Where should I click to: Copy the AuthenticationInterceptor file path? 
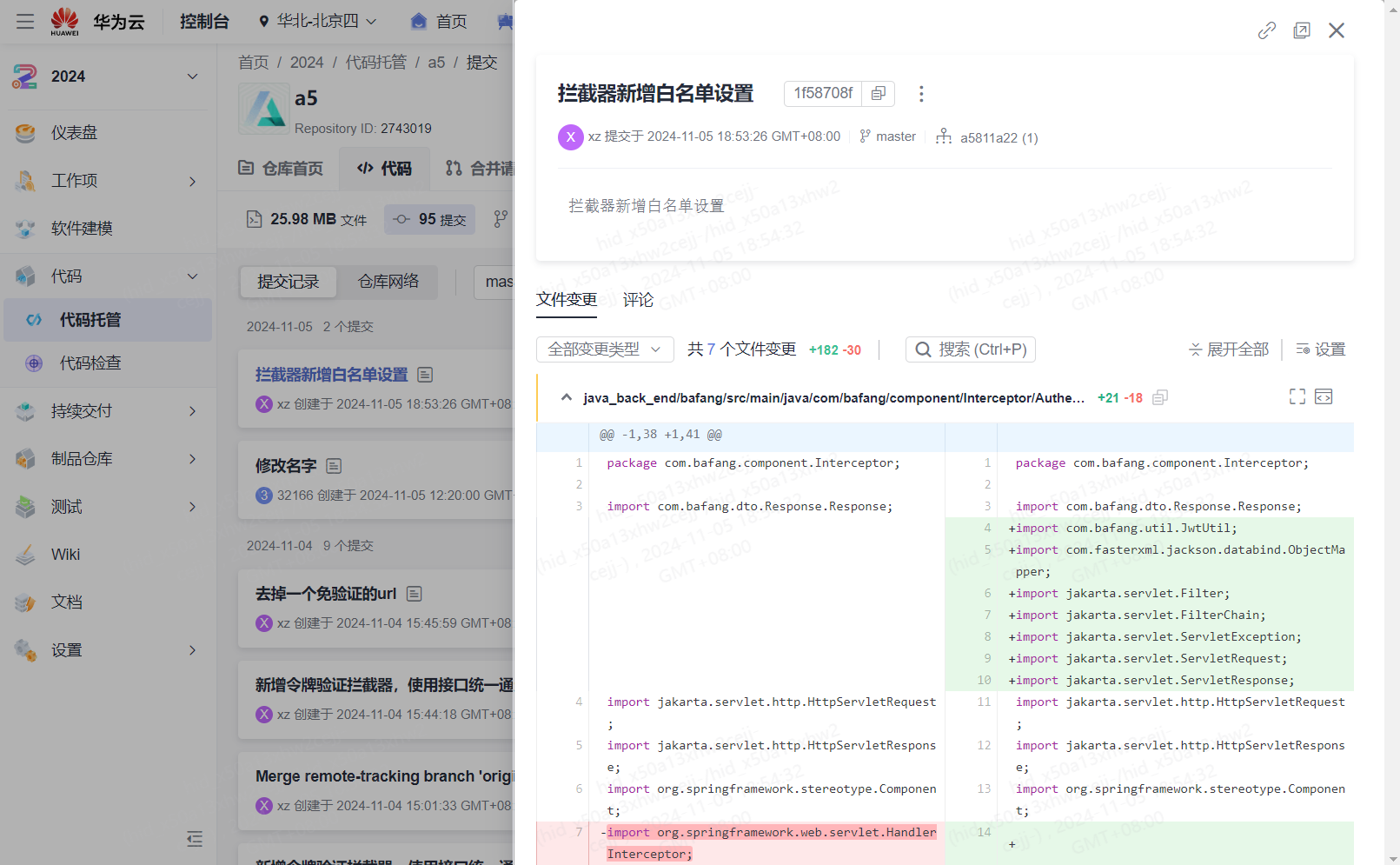coord(1160,397)
